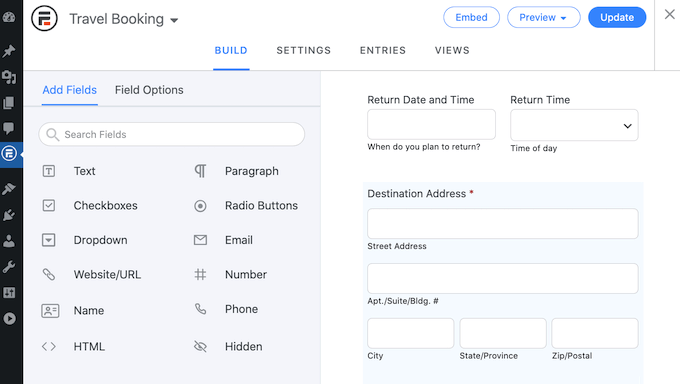Switch to the Settings tab
This screenshot has width=680, height=384.
point(304,50)
